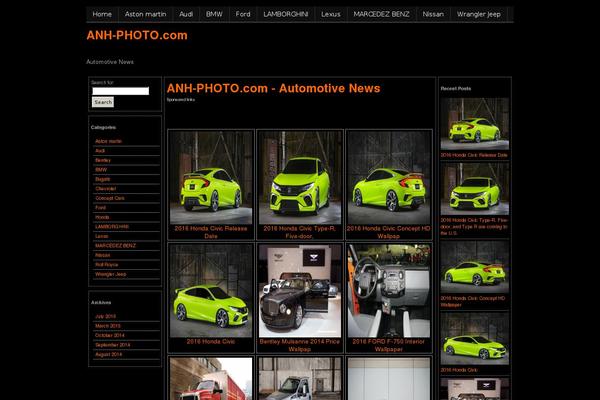Image resolution: width=600 pixels, height=400 pixels.
Task: Open the Lexus category in the sidebar
Action: click(x=101, y=236)
